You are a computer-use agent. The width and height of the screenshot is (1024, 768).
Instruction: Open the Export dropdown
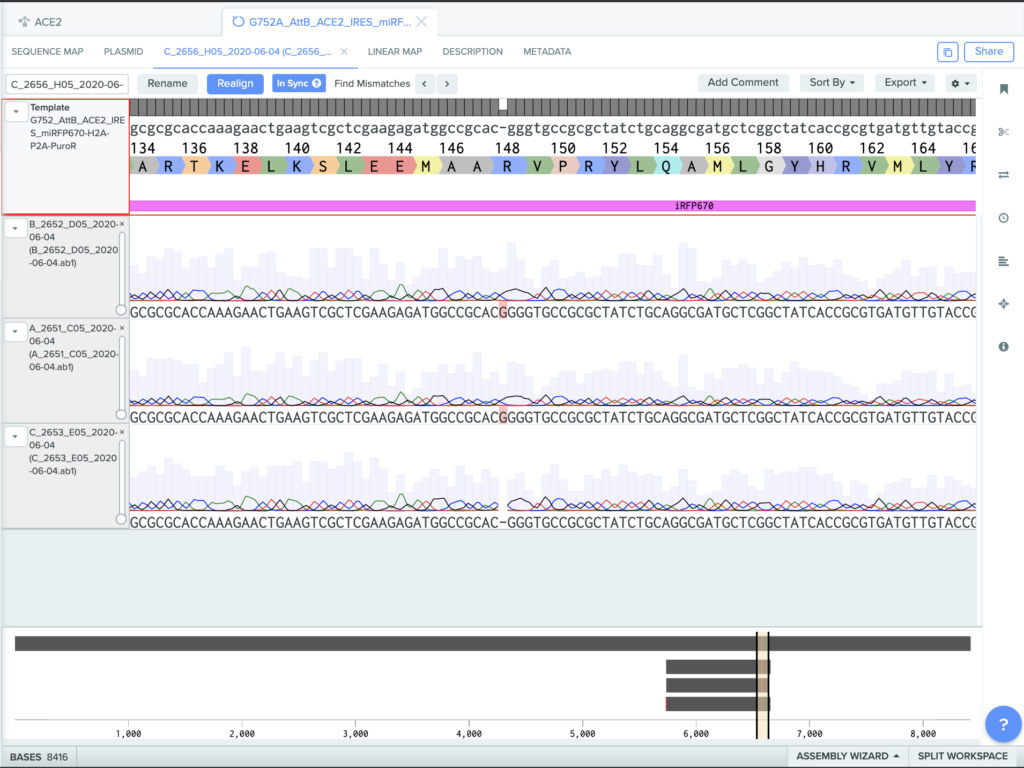905,82
